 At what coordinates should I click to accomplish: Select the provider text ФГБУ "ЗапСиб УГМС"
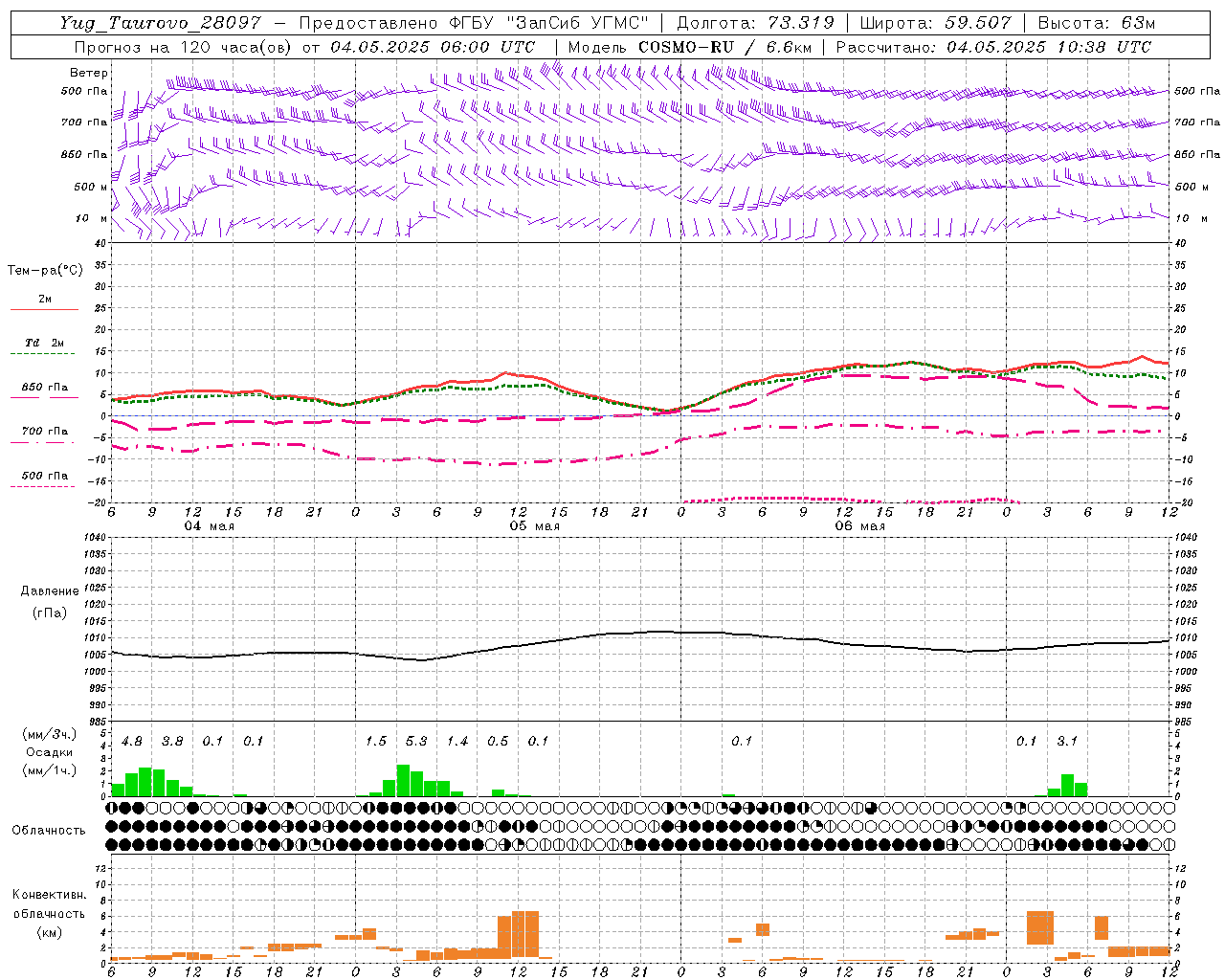click(548, 23)
